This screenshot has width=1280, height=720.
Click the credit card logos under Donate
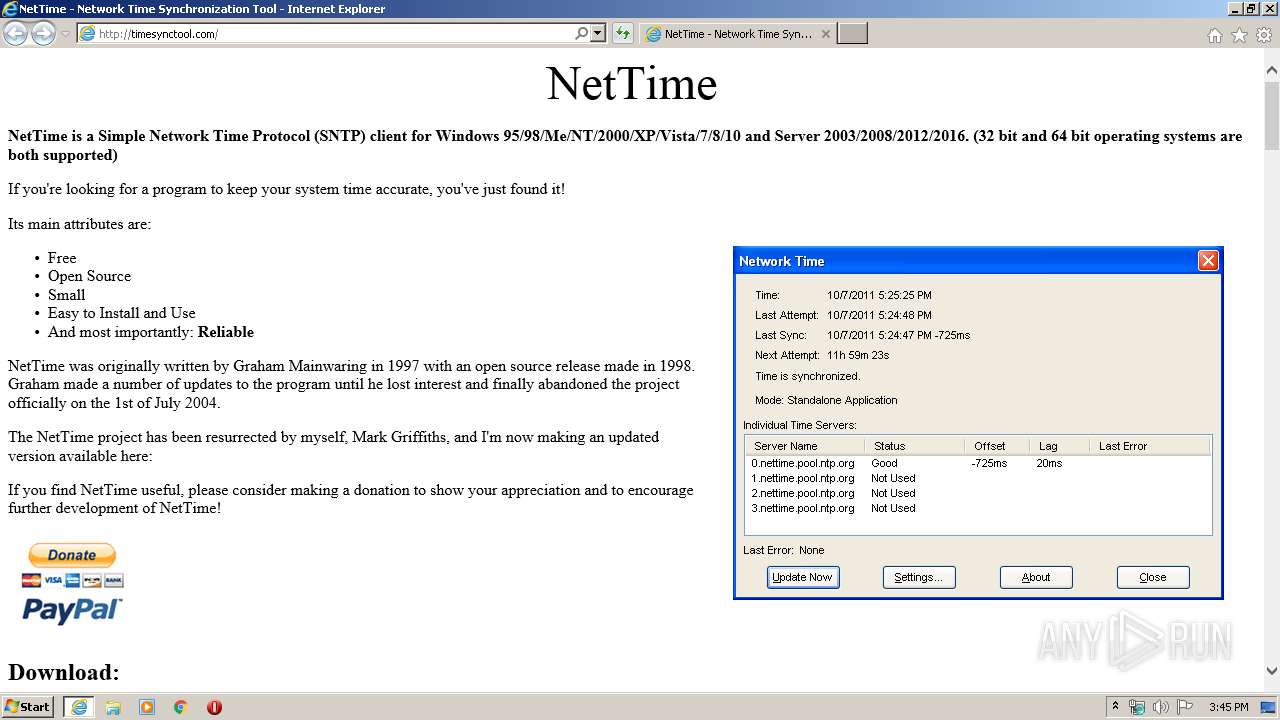[72, 580]
